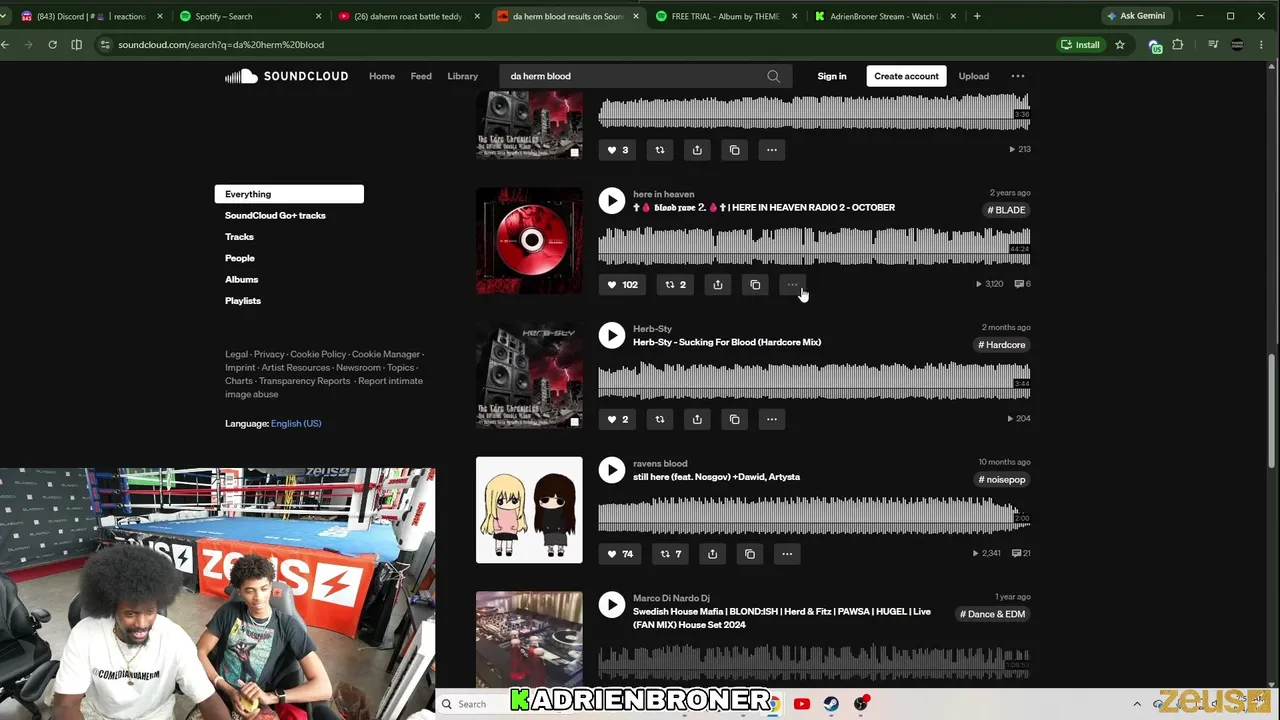The image size is (1280, 720).
Task: Open the new tab plus button
Action: [x=977, y=16]
